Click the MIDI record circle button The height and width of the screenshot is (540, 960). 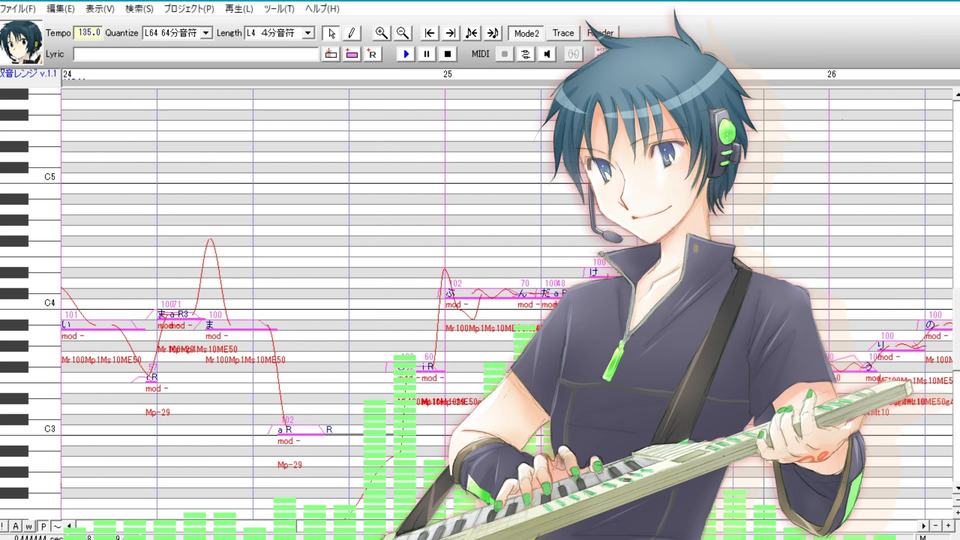pos(504,54)
